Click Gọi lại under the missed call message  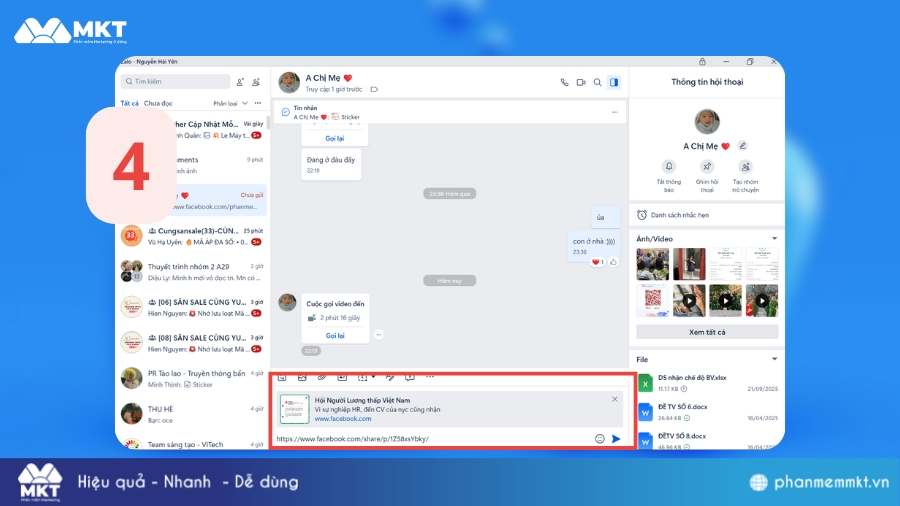tap(335, 138)
